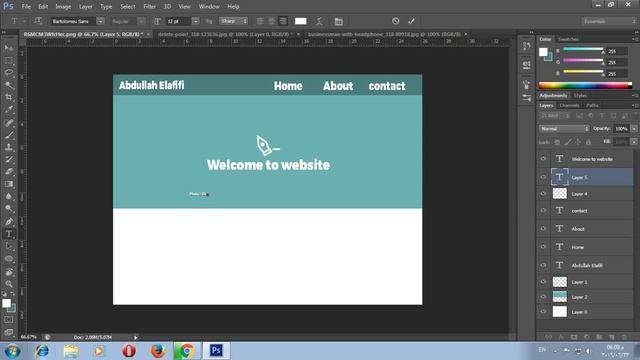Image resolution: width=640 pixels, height=360 pixels.
Task: Open the layer Opacity dropdown arrow
Action: tap(634, 129)
